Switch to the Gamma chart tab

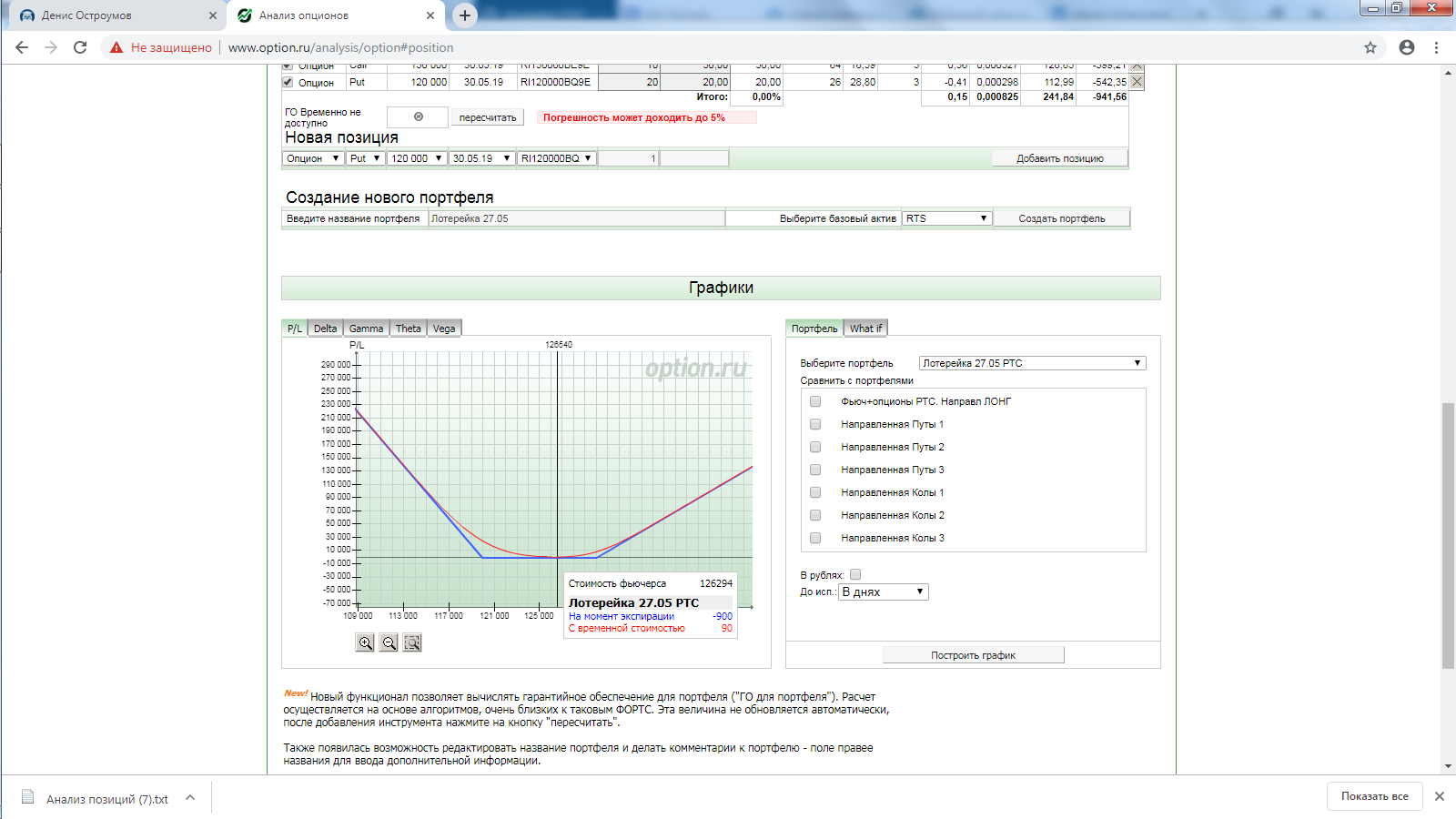(366, 329)
